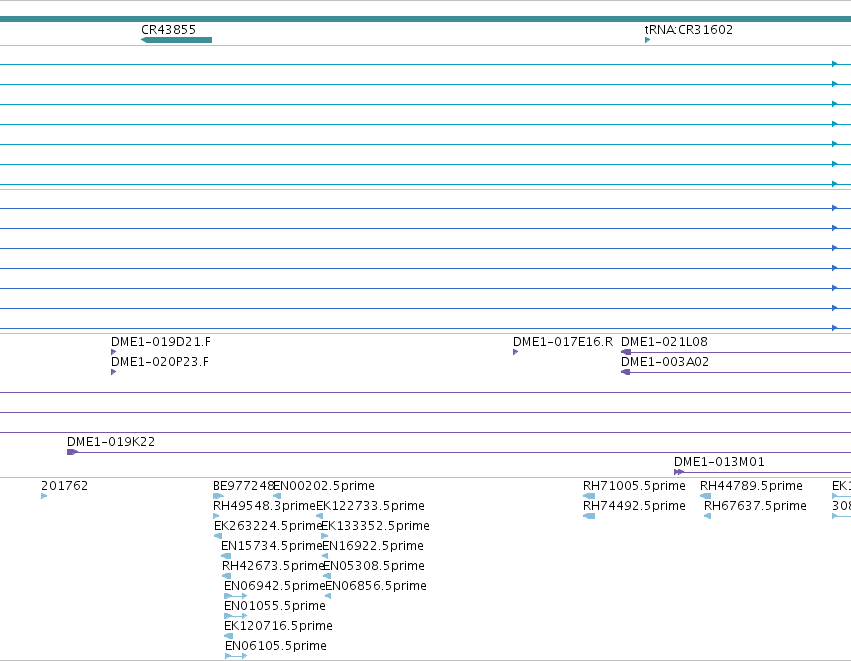Screen dimensions: 851x661
Task: Click the EK263224.5prime EST glyph
Action: point(218,536)
